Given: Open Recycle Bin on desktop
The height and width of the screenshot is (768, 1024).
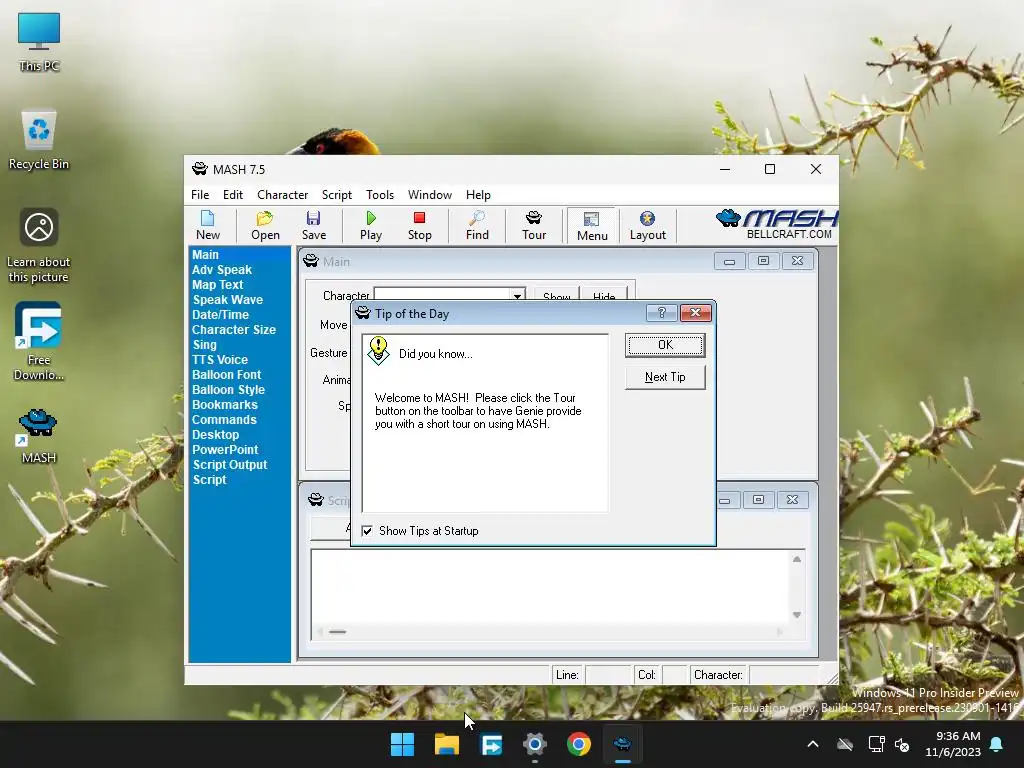Looking at the screenshot, I should coord(39,140).
